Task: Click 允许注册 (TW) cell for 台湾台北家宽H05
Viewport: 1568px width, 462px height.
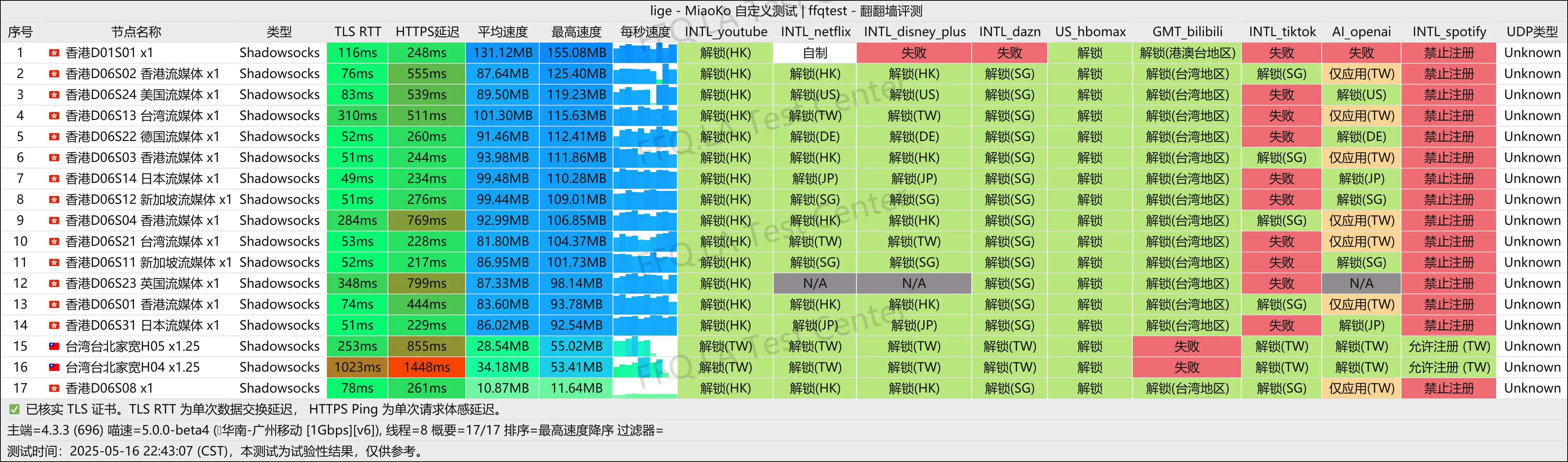Action: pos(1449,346)
